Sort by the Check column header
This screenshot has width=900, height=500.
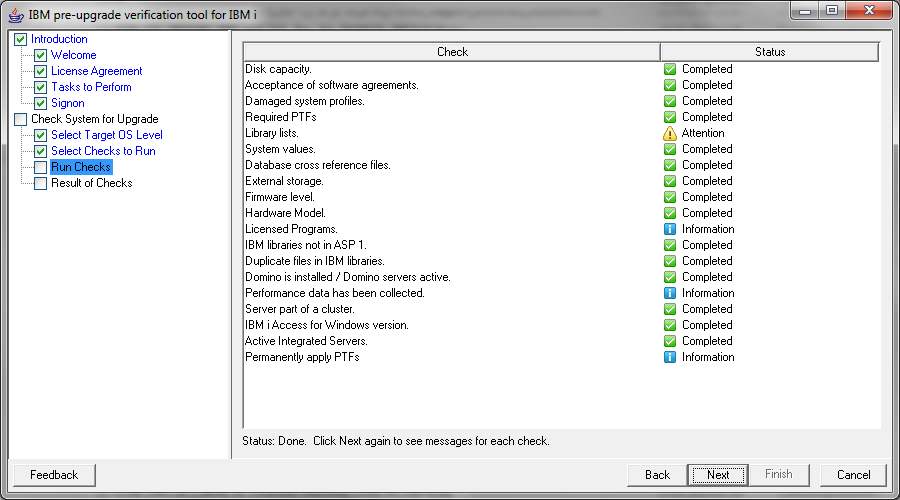point(452,52)
